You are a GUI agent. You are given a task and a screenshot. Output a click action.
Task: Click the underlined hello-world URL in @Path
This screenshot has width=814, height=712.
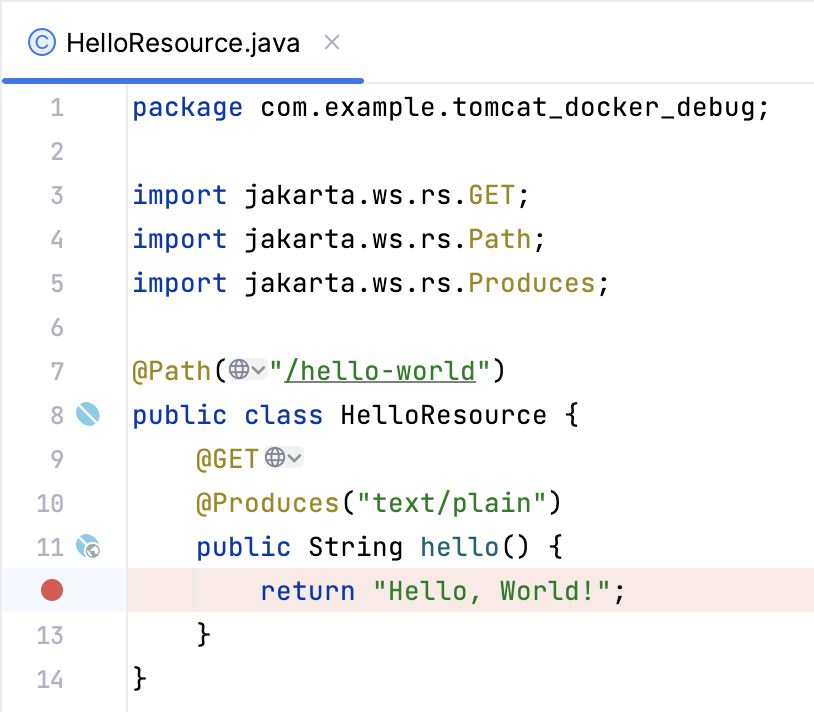(x=381, y=370)
